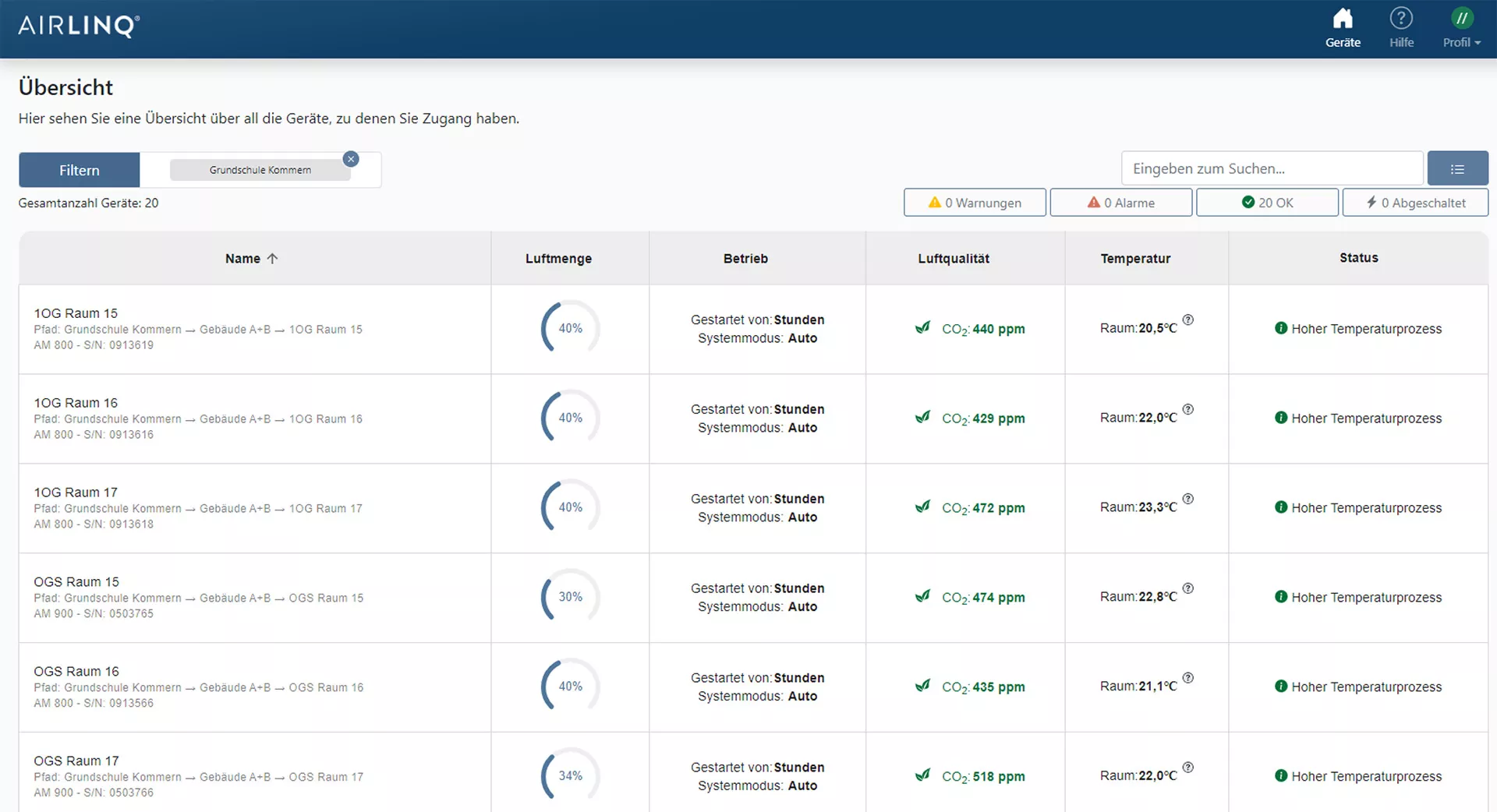The height and width of the screenshot is (812, 1497).
Task: Click Gesamtanzahl Geräte: 20 text
Action: (88, 203)
